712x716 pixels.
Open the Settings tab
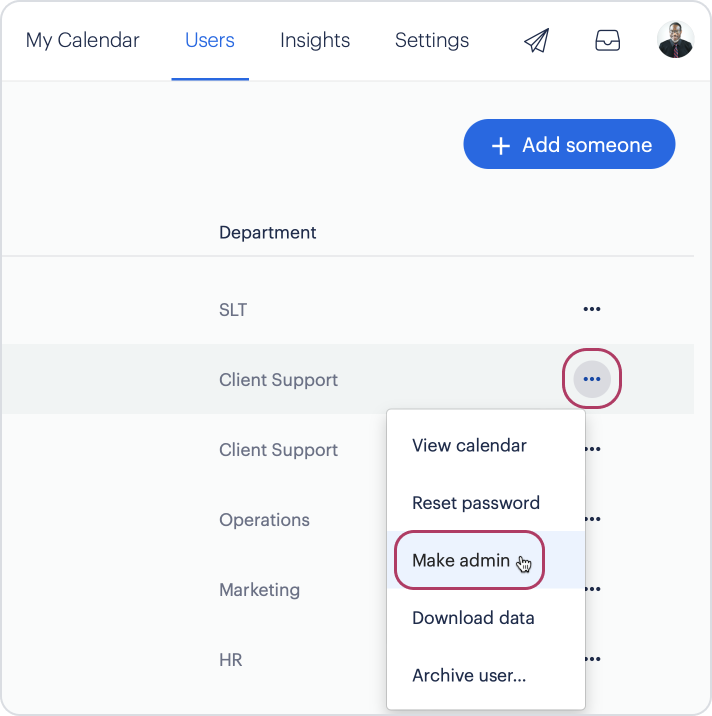click(432, 40)
